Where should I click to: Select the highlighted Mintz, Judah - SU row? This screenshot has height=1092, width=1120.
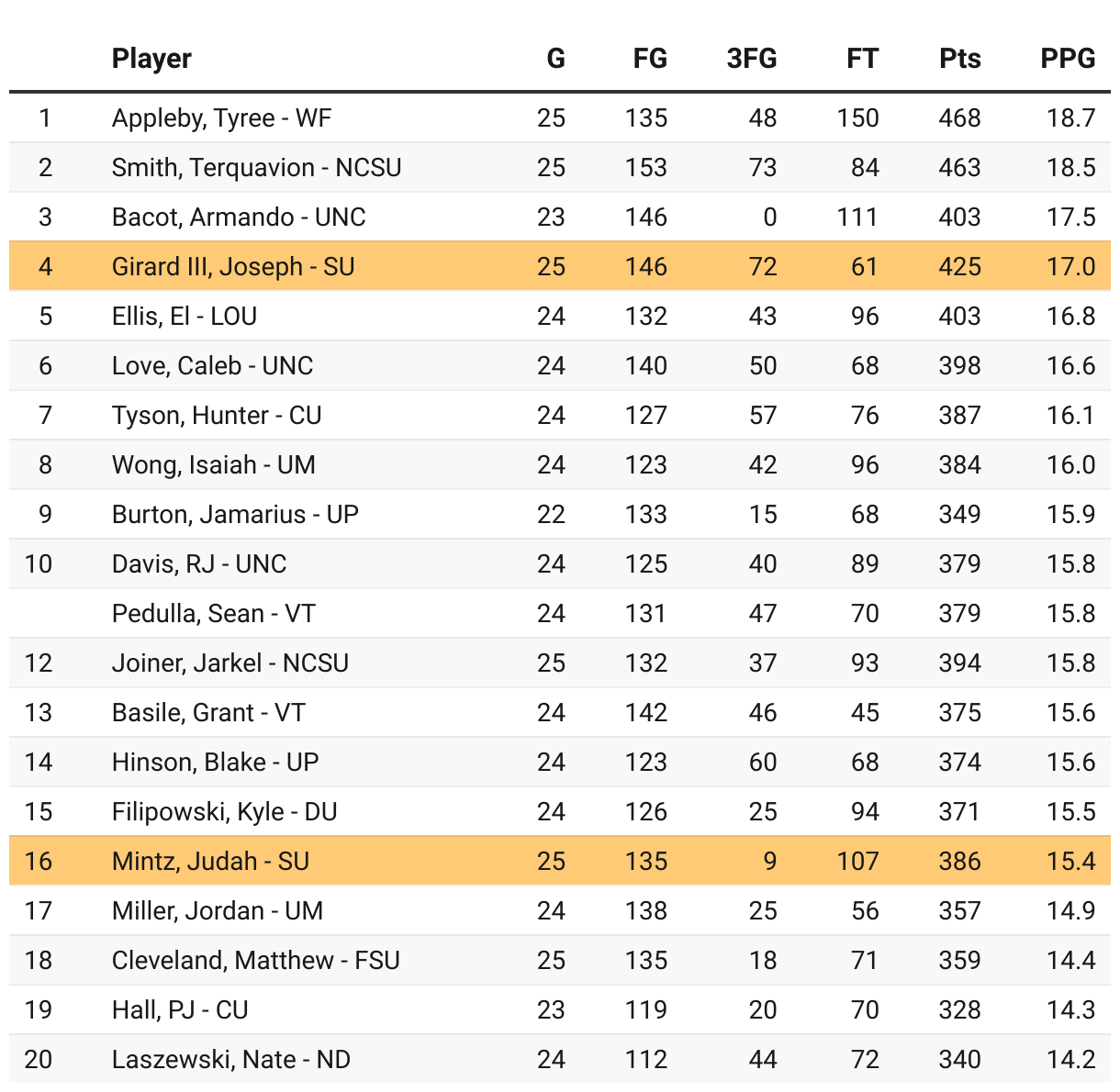tap(560, 861)
